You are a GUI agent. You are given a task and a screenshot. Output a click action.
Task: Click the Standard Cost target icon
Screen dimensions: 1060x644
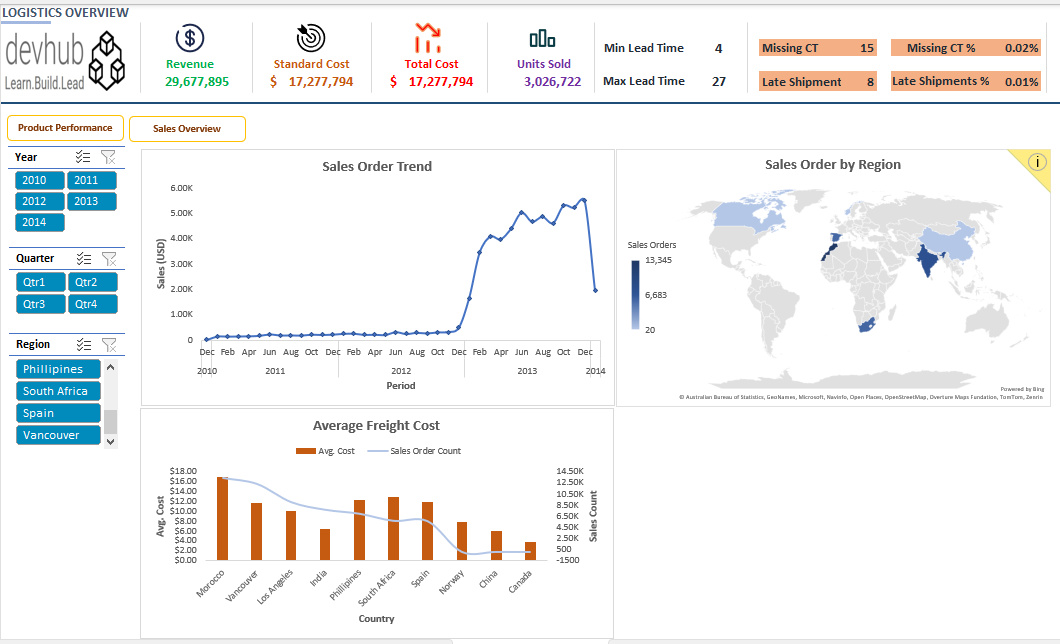click(311, 38)
